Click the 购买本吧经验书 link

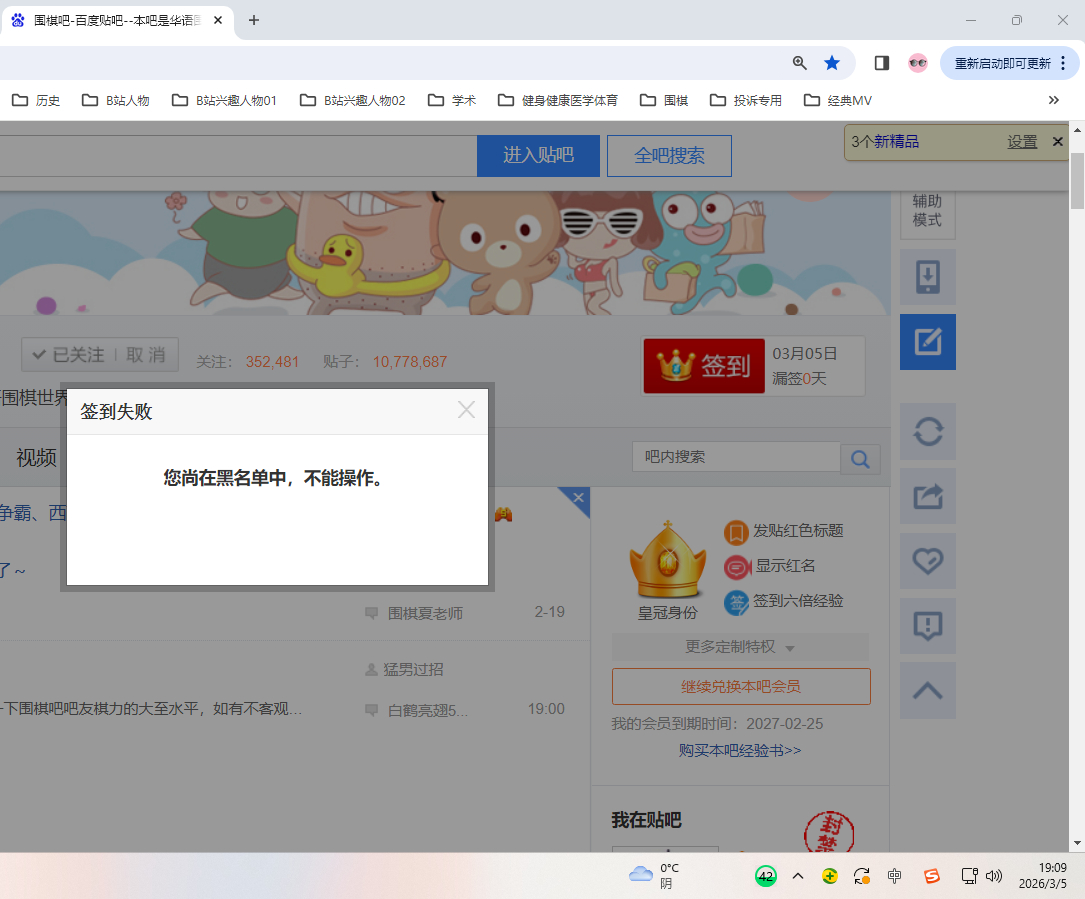coord(740,750)
